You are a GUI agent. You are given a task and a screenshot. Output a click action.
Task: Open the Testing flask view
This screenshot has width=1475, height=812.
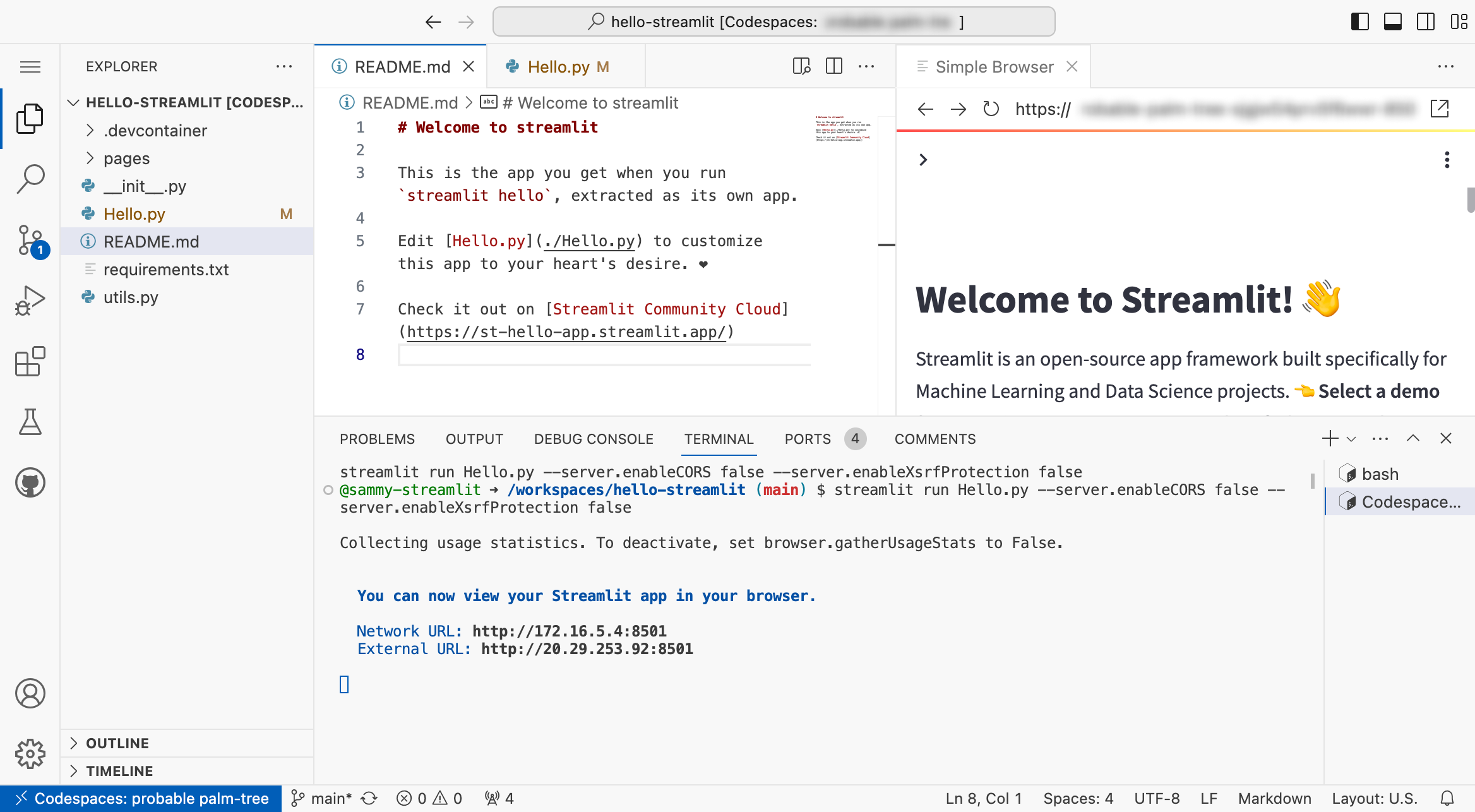[x=30, y=422]
